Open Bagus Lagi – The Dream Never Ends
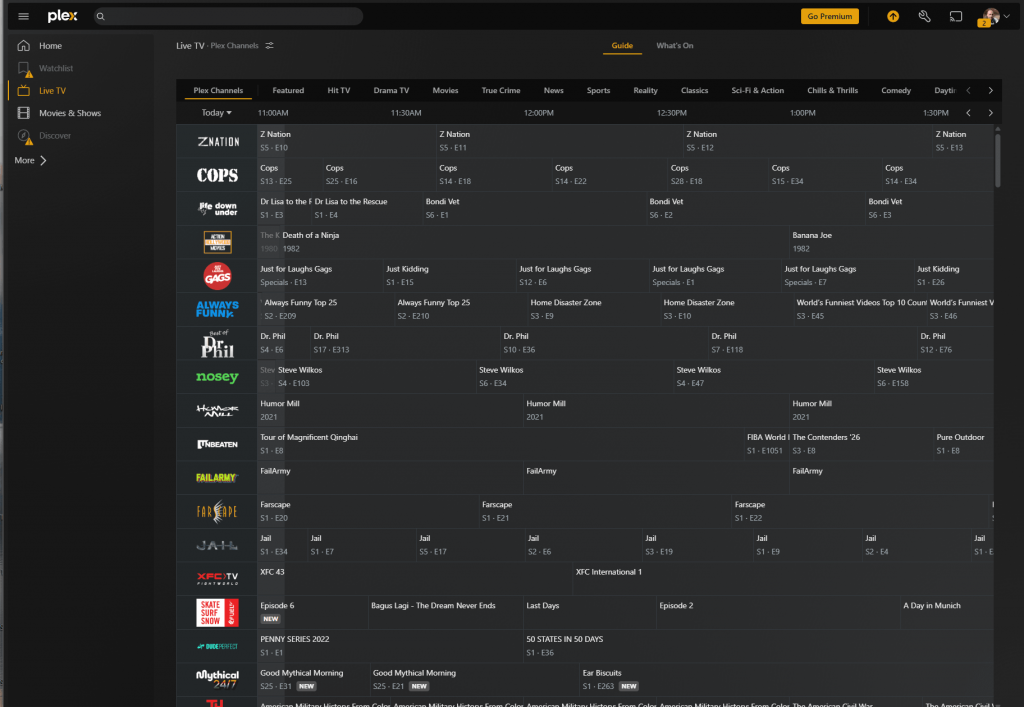Viewport: 1024px width, 707px height. [x=445, y=613]
